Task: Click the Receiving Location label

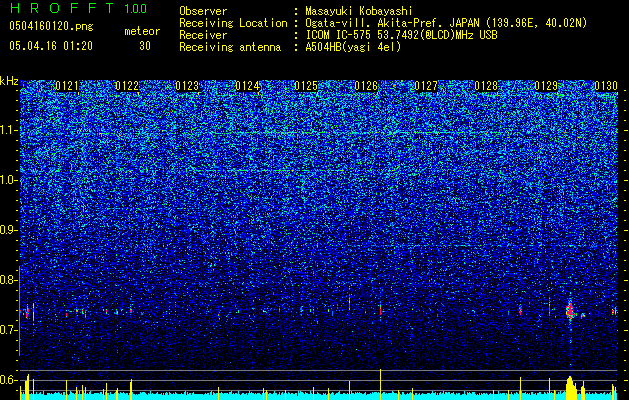Action: tap(233, 23)
